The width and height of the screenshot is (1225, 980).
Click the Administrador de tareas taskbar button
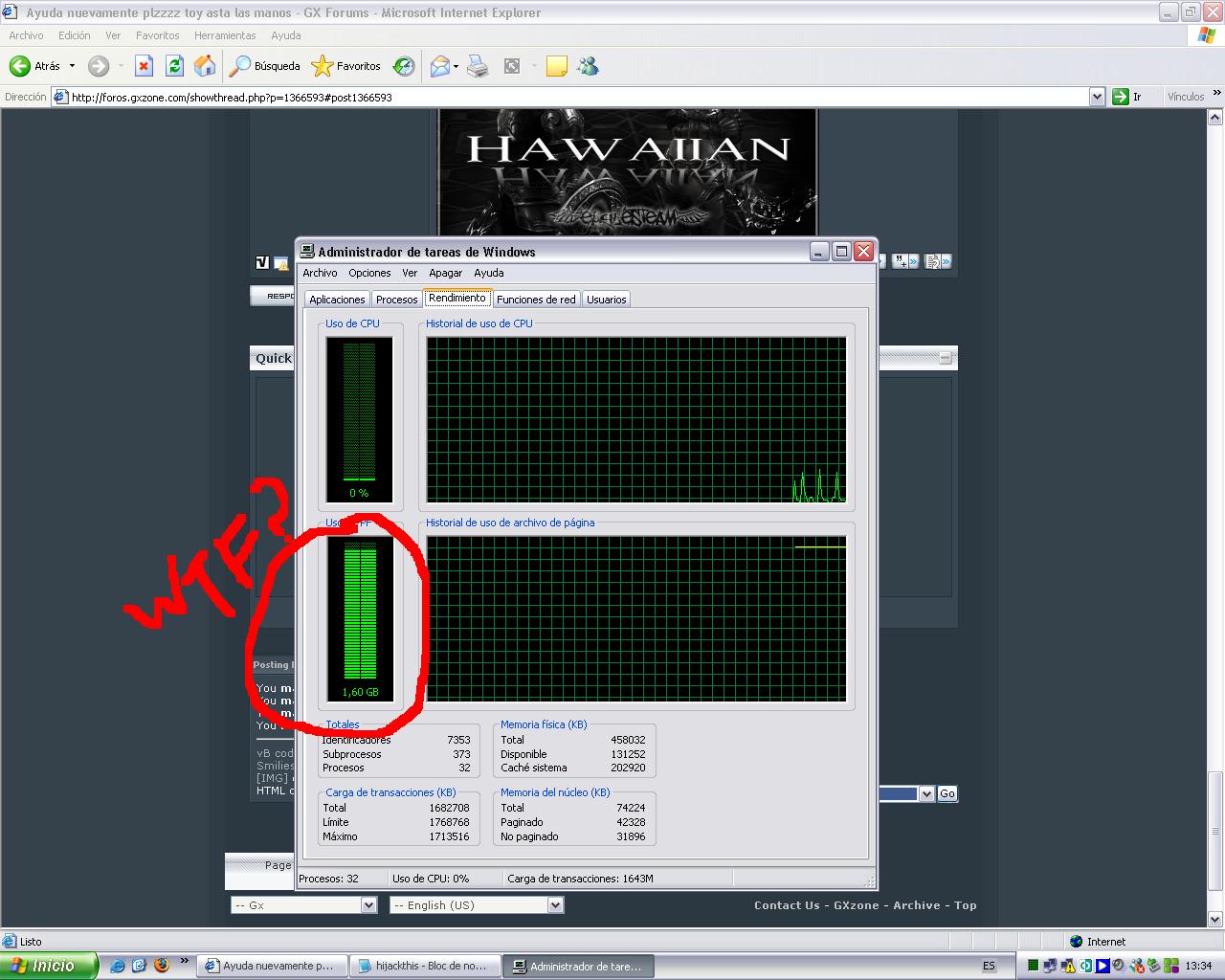(576, 966)
